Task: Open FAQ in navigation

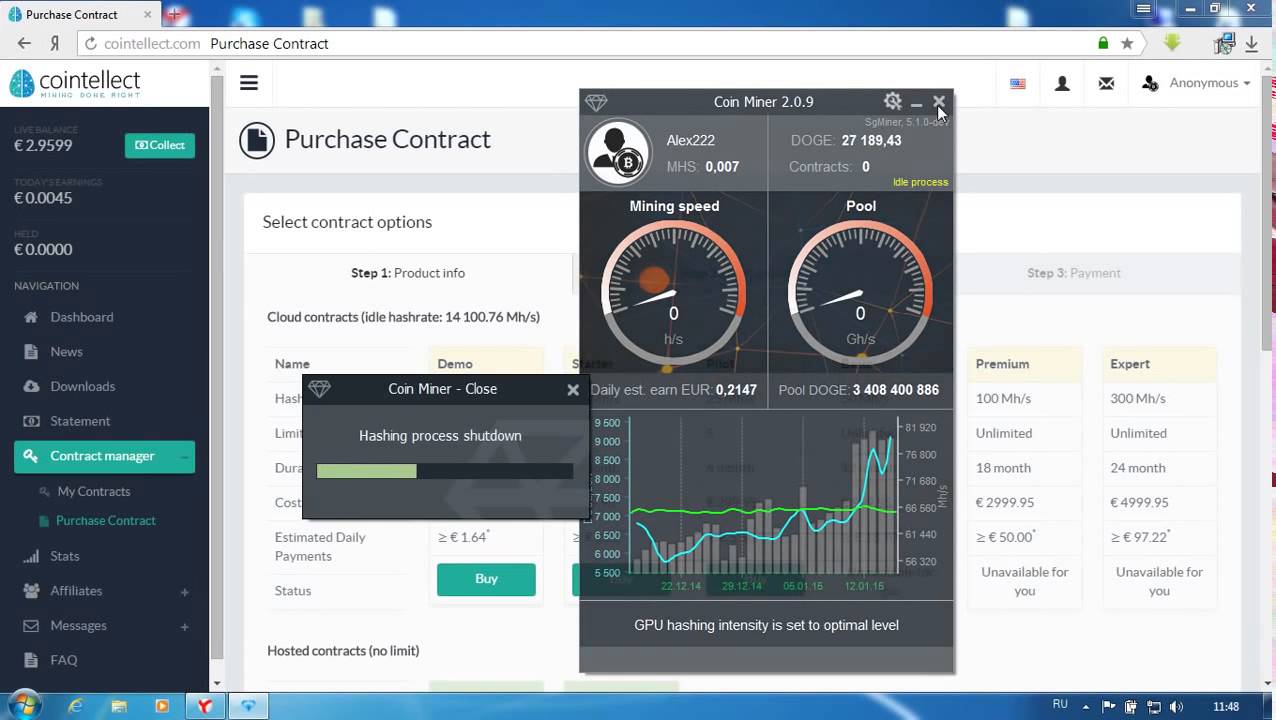Action: coord(64,660)
